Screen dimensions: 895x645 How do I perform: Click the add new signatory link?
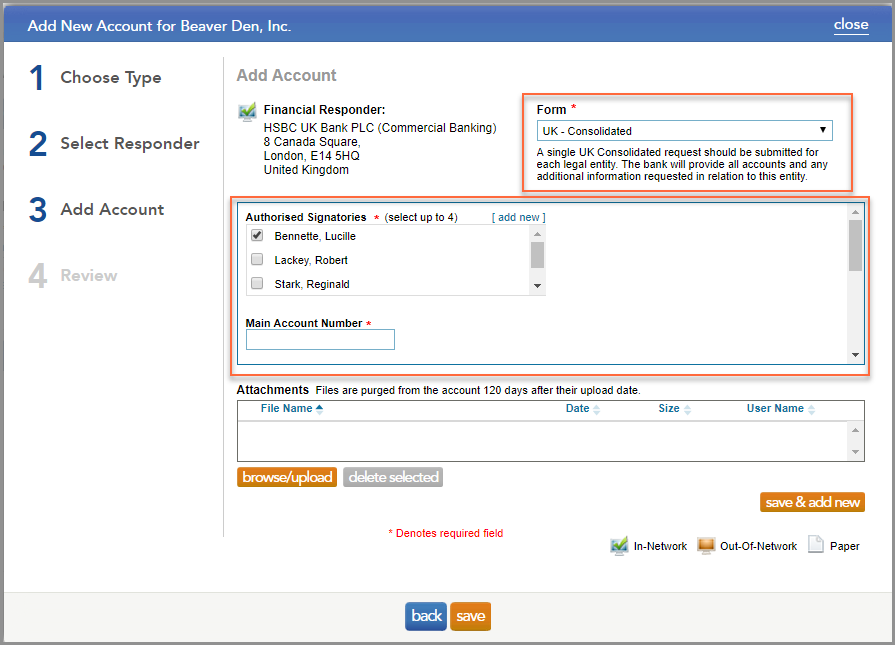click(x=517, y=217)
